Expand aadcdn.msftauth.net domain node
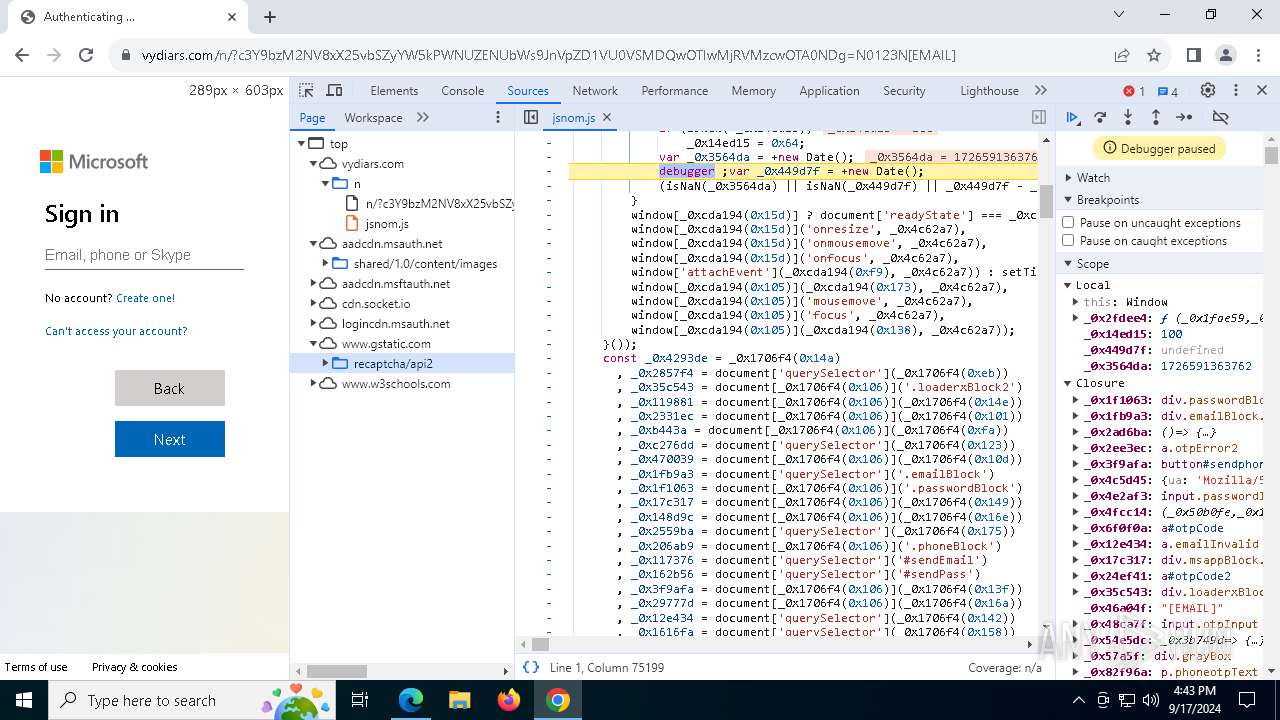 (x=313, y=283)
